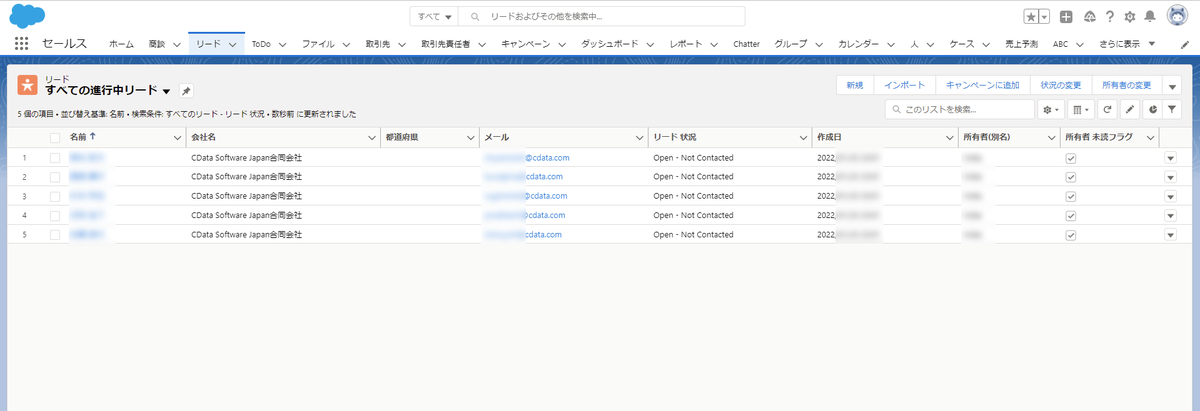Screen dimensions: 1200x411
Task: Pin this list view
Action: click(186, 91)
